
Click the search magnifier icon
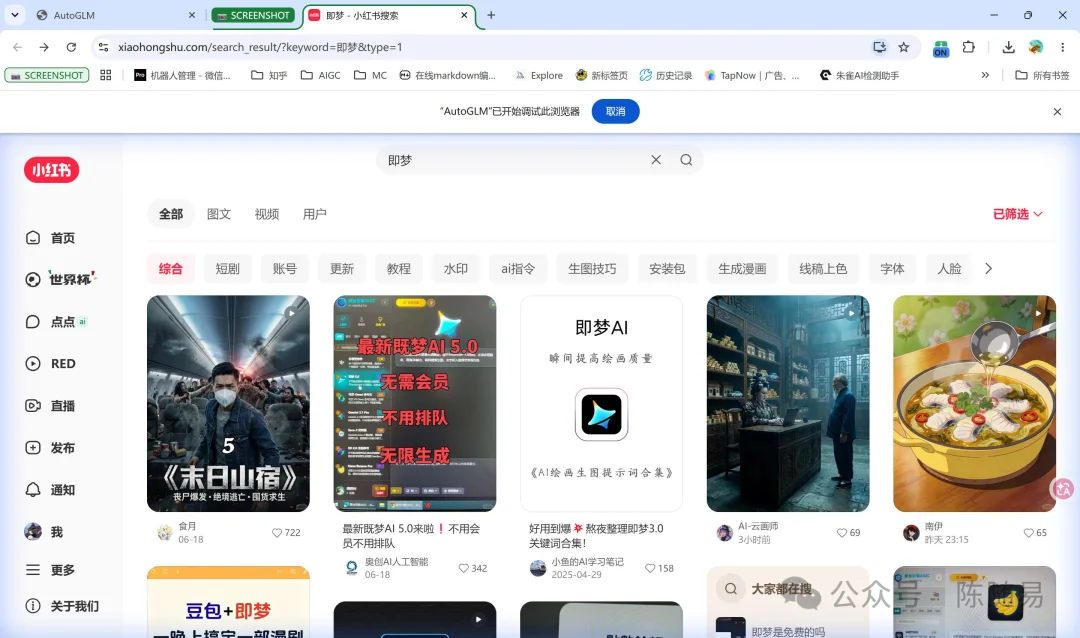(686, 160)
